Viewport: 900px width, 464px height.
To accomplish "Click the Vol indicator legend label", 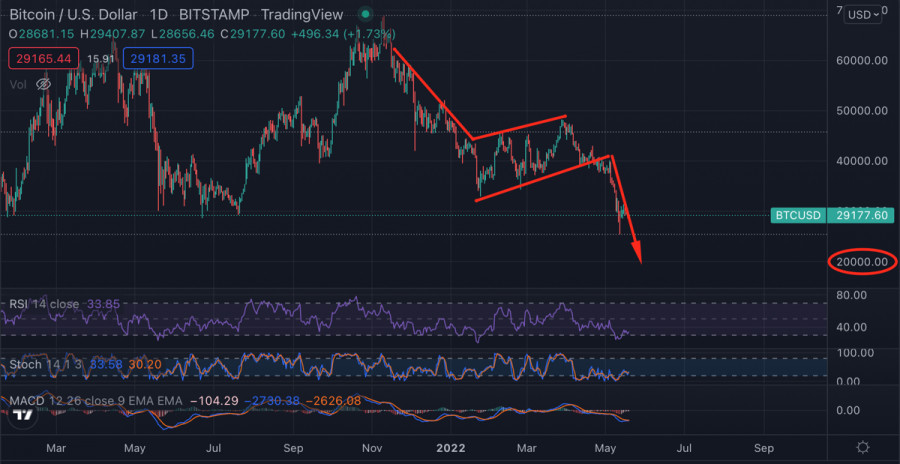I will click(x=18, y=85).
